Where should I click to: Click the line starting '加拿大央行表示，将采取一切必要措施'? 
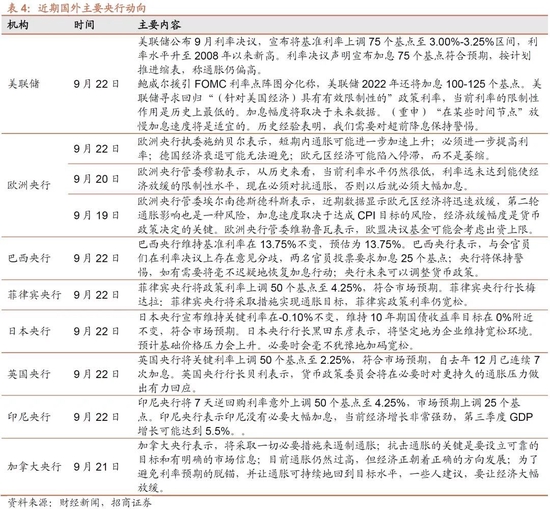click(x=338, y=446)
